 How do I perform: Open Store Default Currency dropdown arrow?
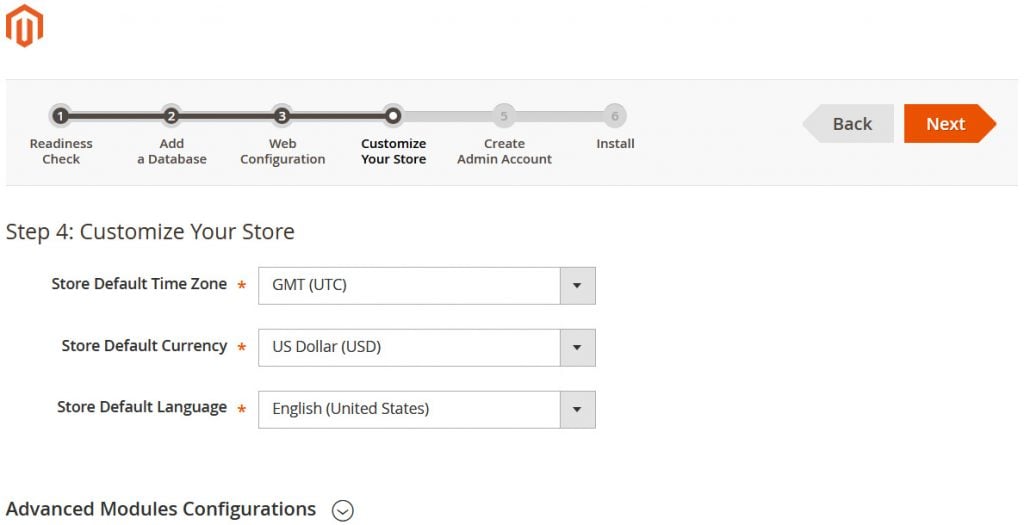(577, 348)
